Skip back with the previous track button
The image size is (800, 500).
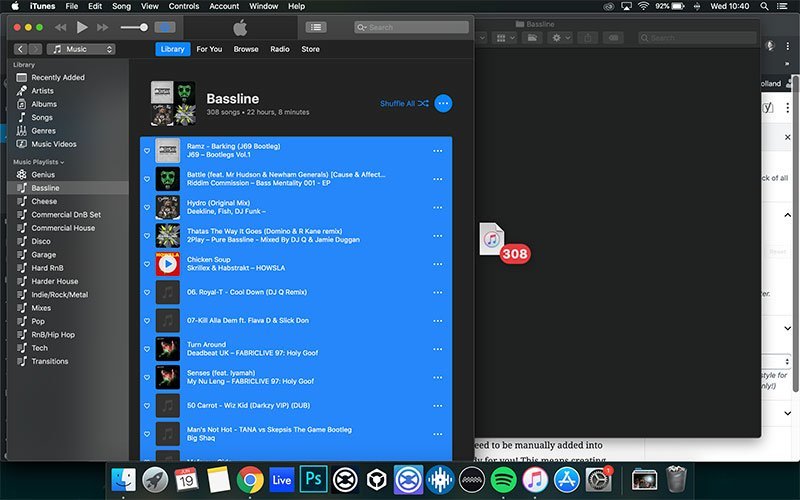(60, 27)
